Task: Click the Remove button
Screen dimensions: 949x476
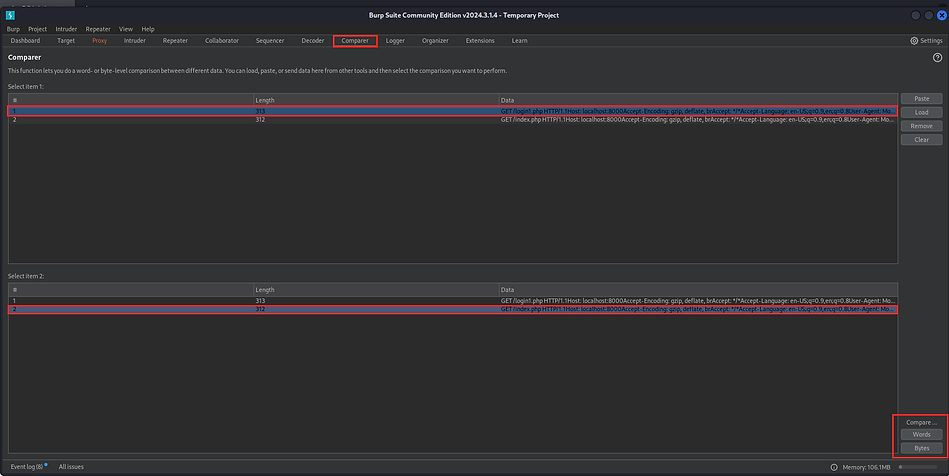Action: point(921,126)
